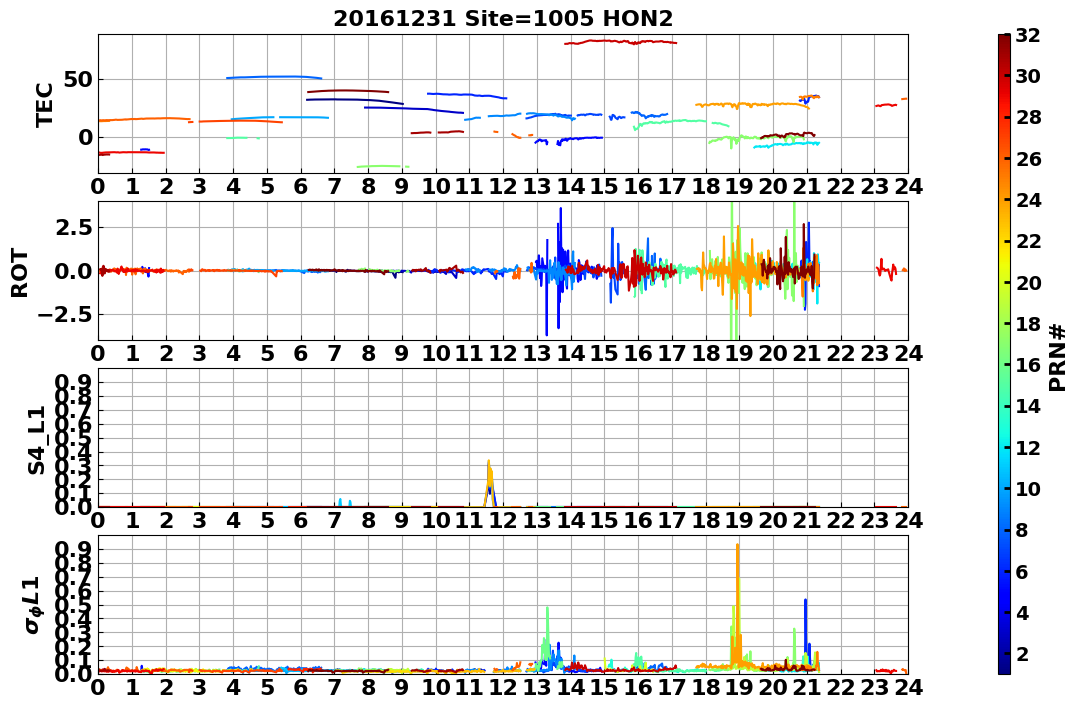Click hour "3" under the bottom sigma-phi plot

pos(199,687)
